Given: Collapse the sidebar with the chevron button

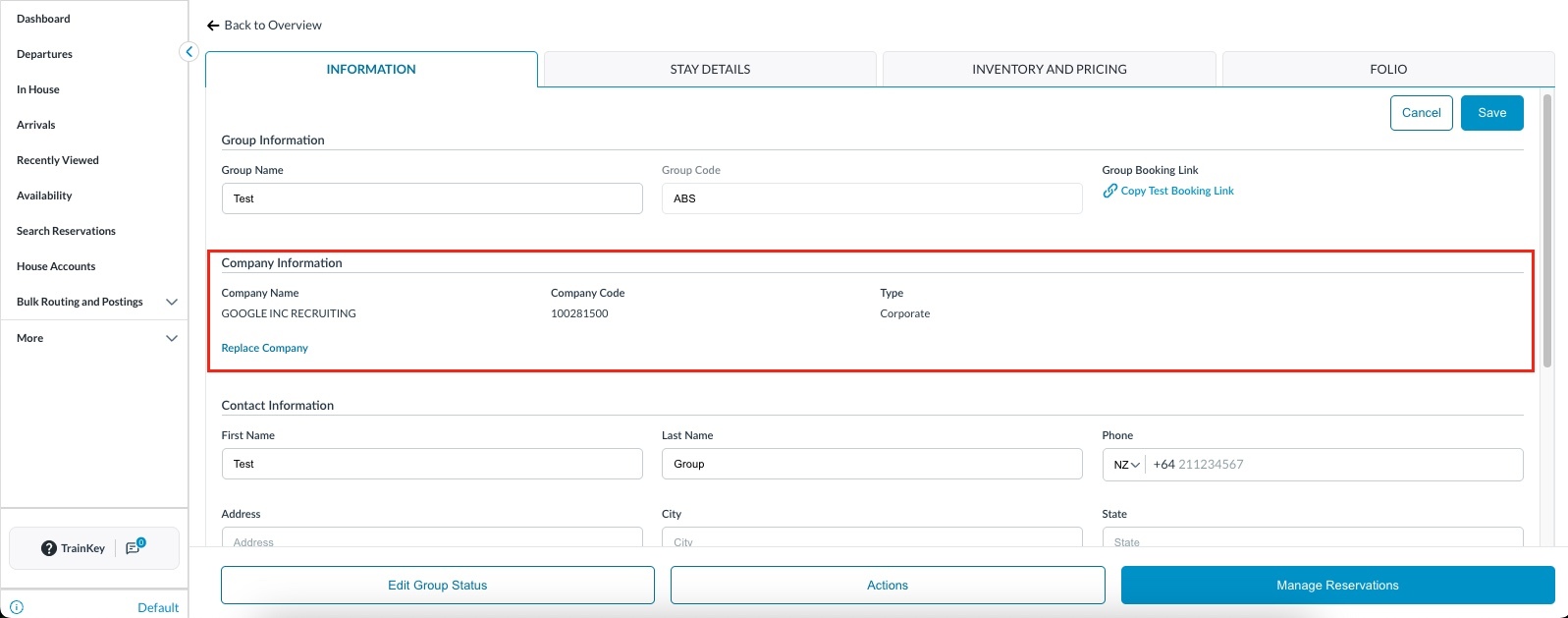Looking at the screenshot, I should point(189,52).
